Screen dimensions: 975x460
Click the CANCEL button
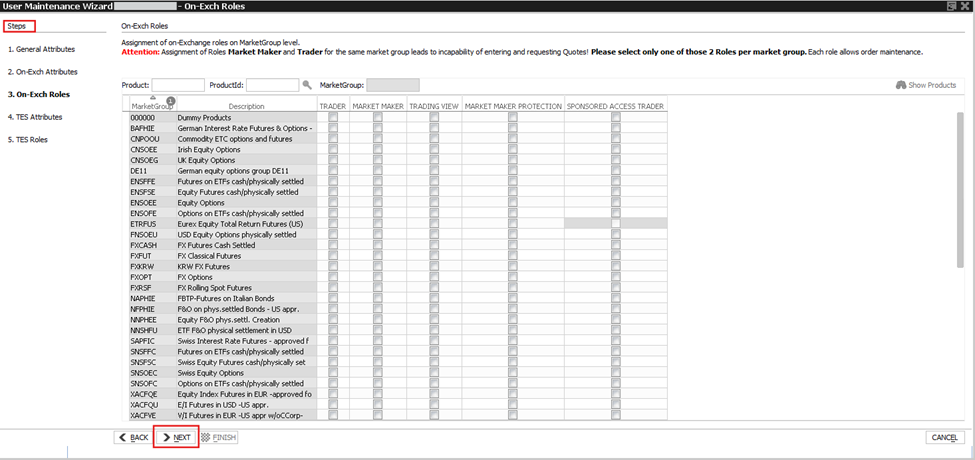coord(945,438)
